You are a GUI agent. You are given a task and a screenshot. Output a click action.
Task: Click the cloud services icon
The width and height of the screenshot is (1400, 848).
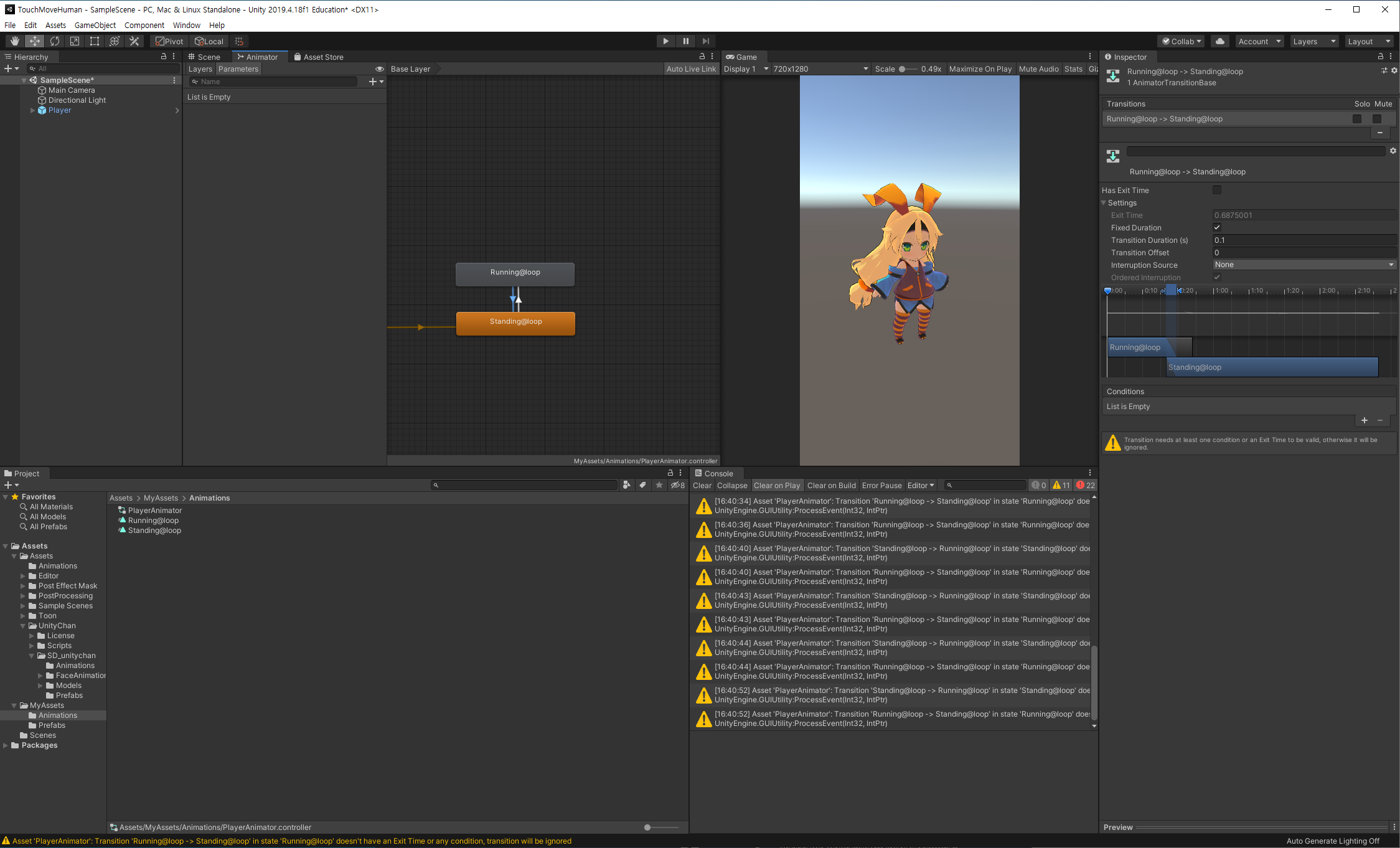point(1219,41)
